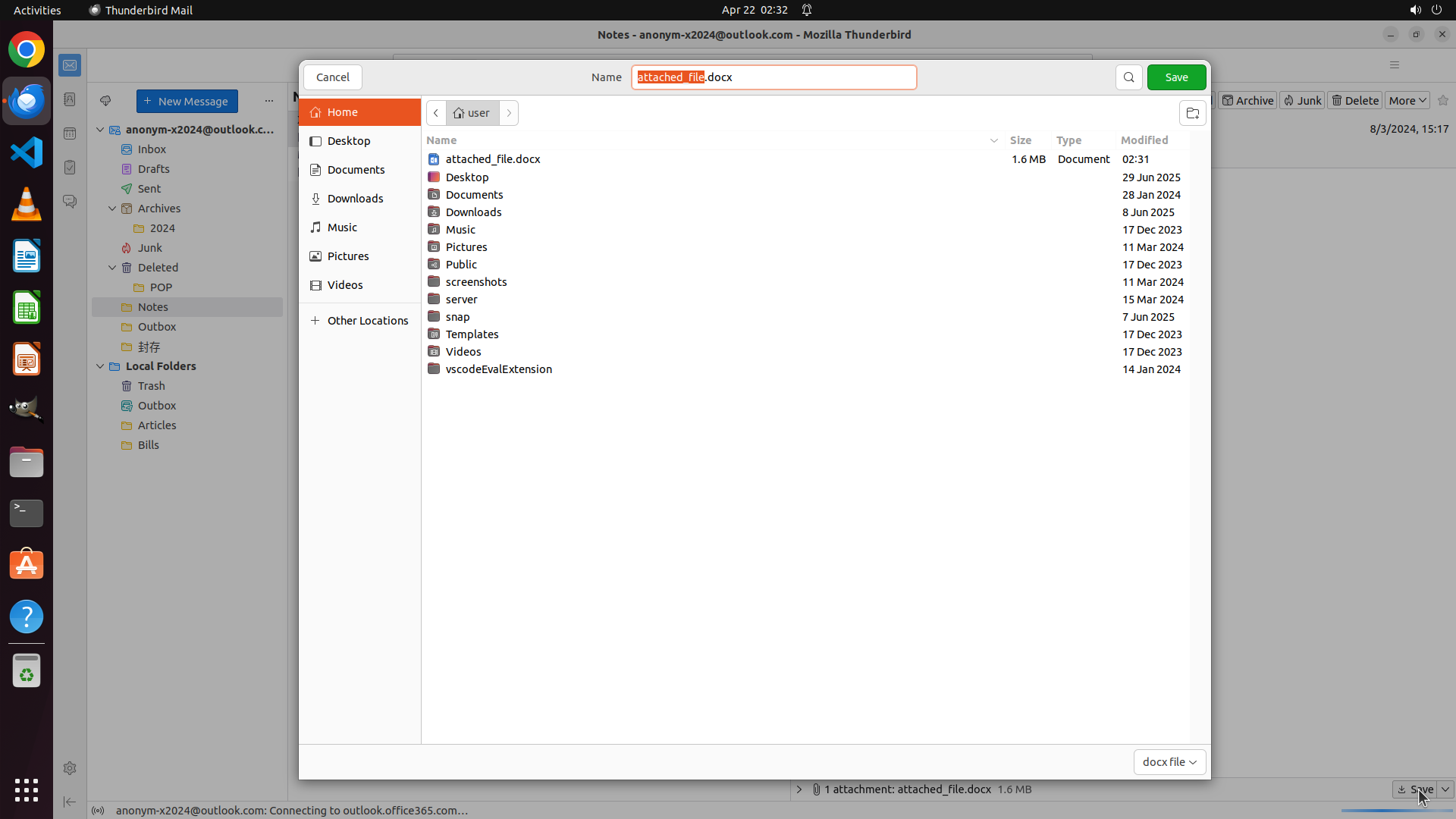Open Address Book in Thunderbird spaces bar
Image resolution: width=1456 pixels, height=819 pixels.
coord(70,99)
